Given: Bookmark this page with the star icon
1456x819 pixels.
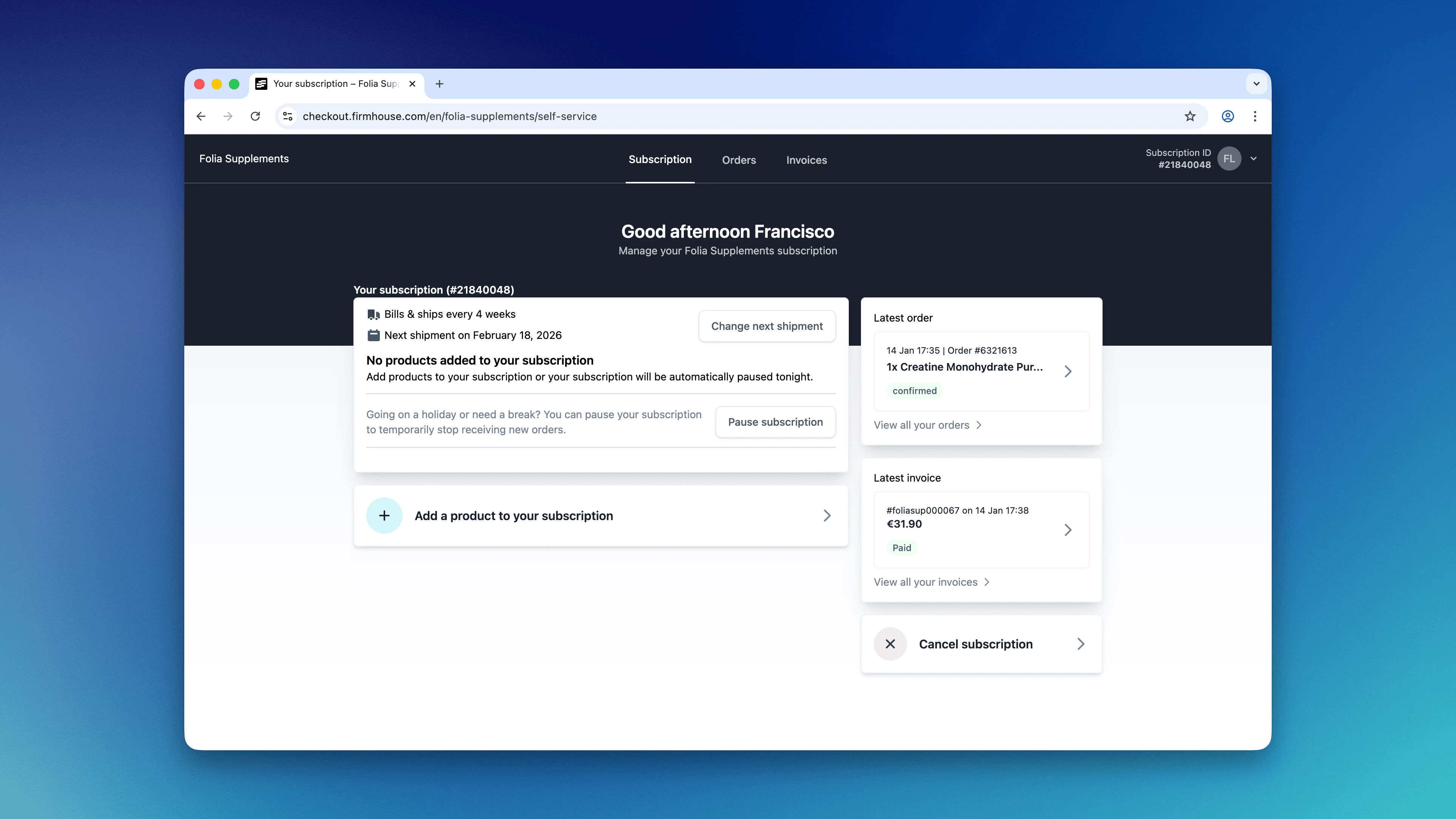Looking at the screenshot, I should pos(1190,116).
